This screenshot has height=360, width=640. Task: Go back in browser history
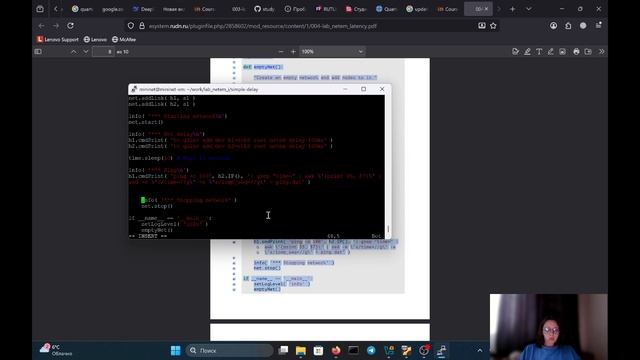click(x=42, y=26)
